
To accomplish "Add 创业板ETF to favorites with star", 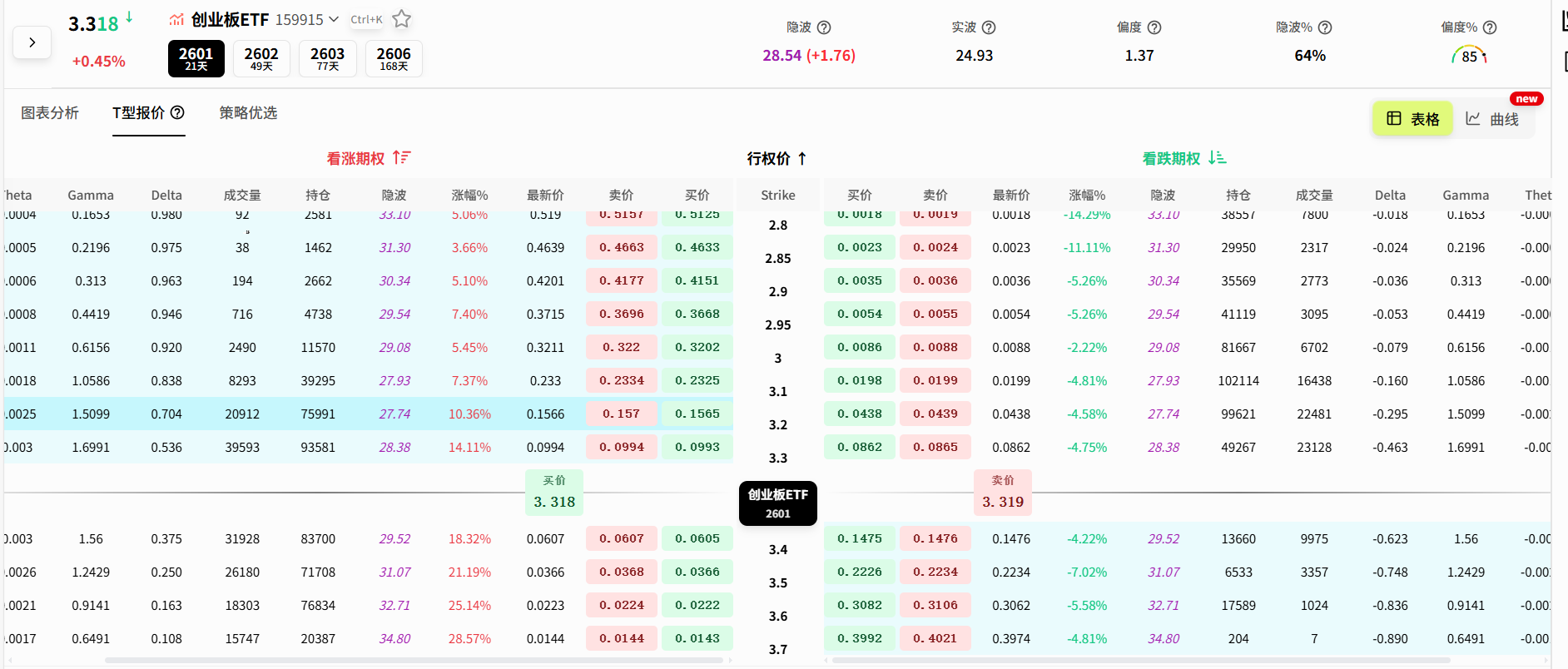I will [402, 19].
